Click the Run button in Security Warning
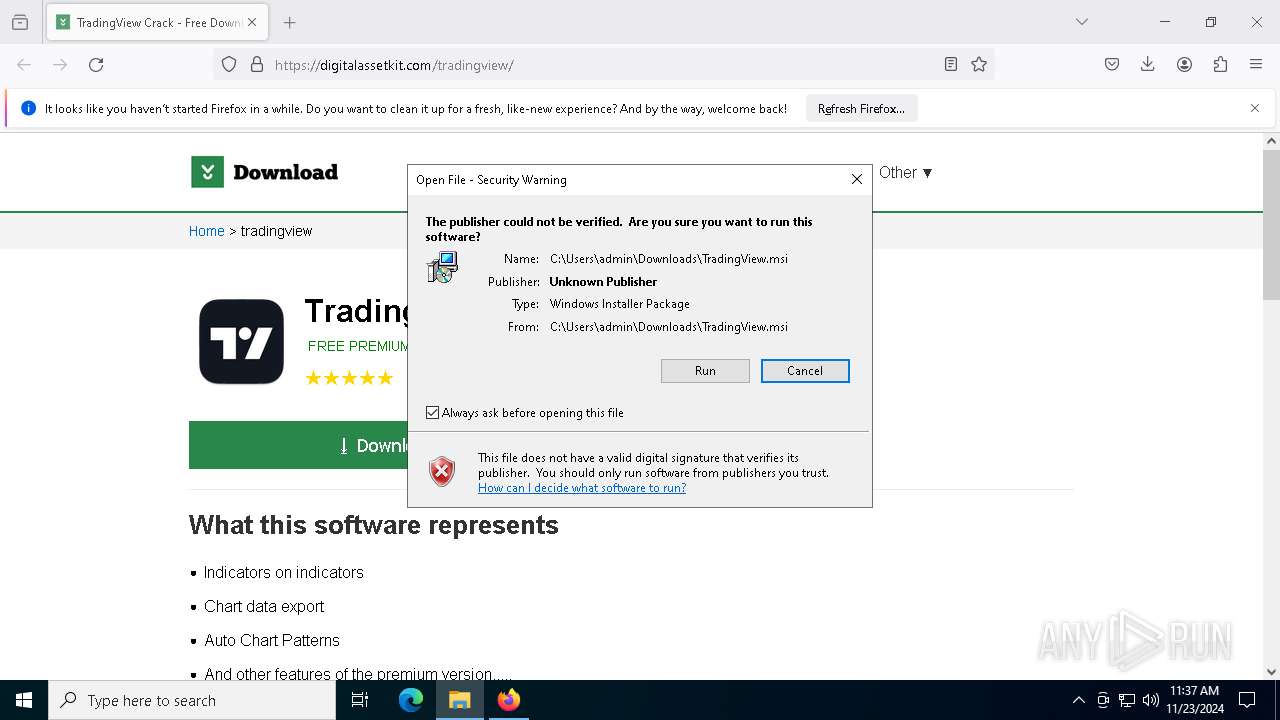 click(x=705, y=371)
